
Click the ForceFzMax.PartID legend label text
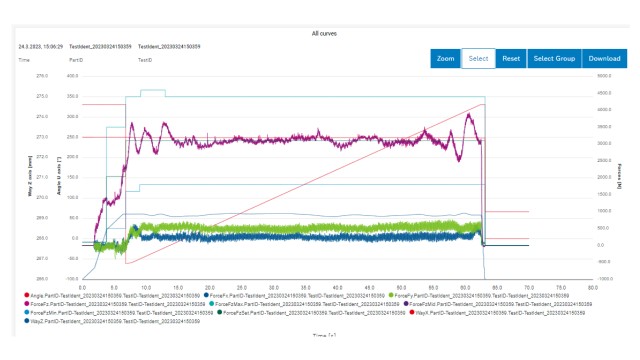(307, 304)
